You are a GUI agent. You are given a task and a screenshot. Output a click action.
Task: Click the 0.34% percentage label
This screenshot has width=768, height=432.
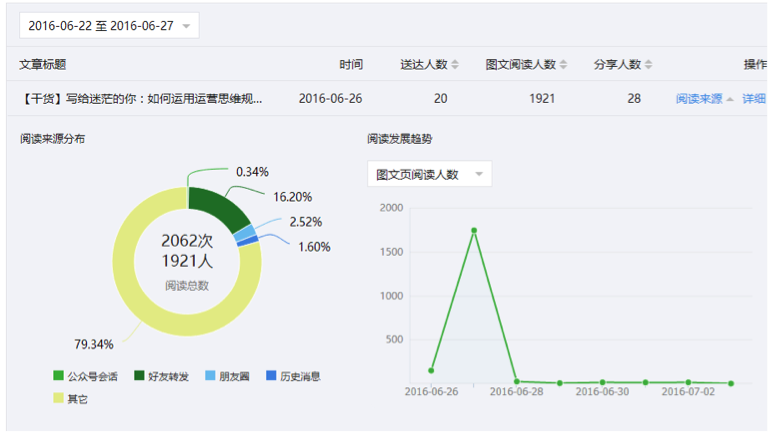click(252, 172)
